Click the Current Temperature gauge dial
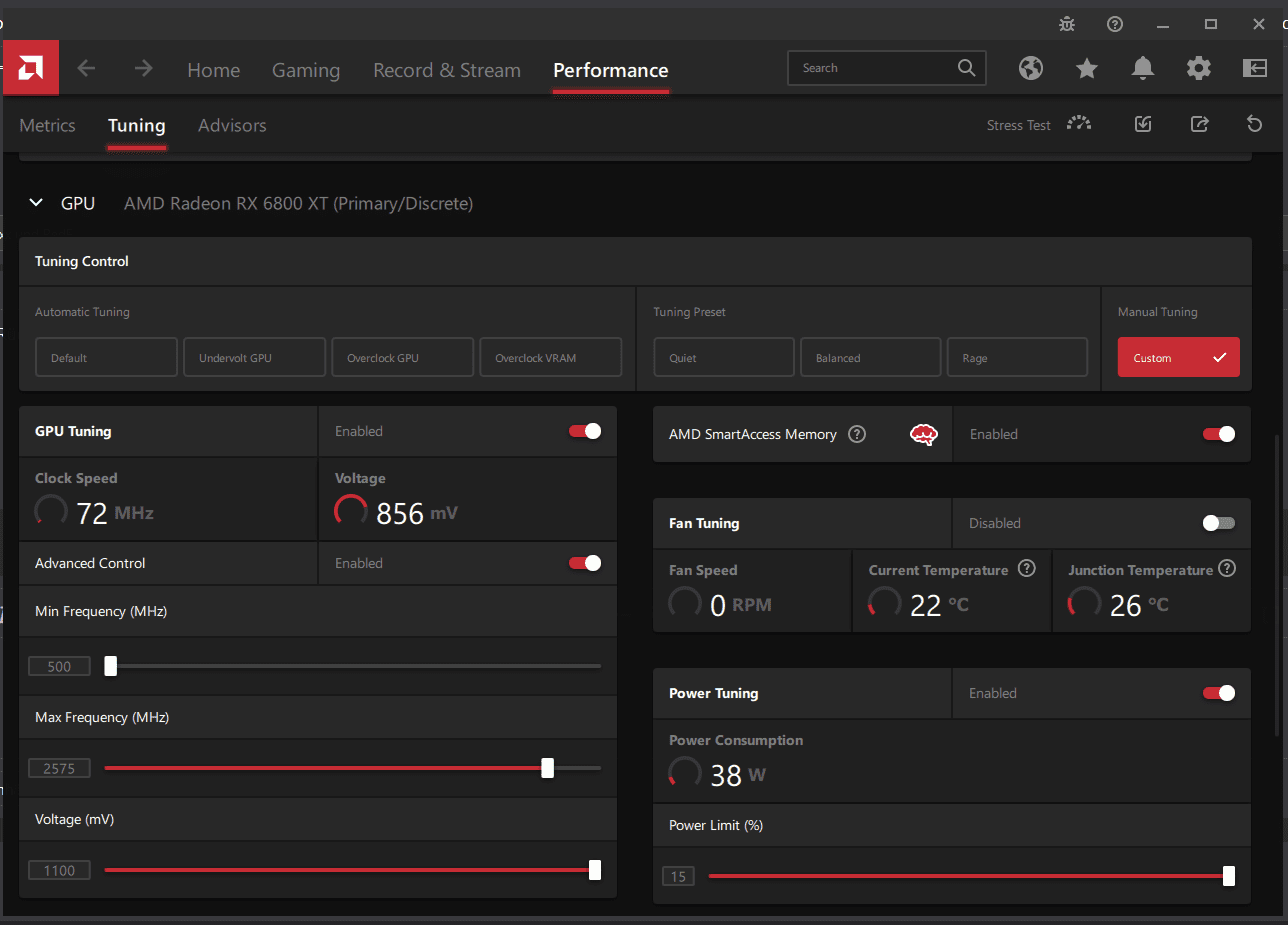The width and height of the screenshot is (1288, 925). 885,603
